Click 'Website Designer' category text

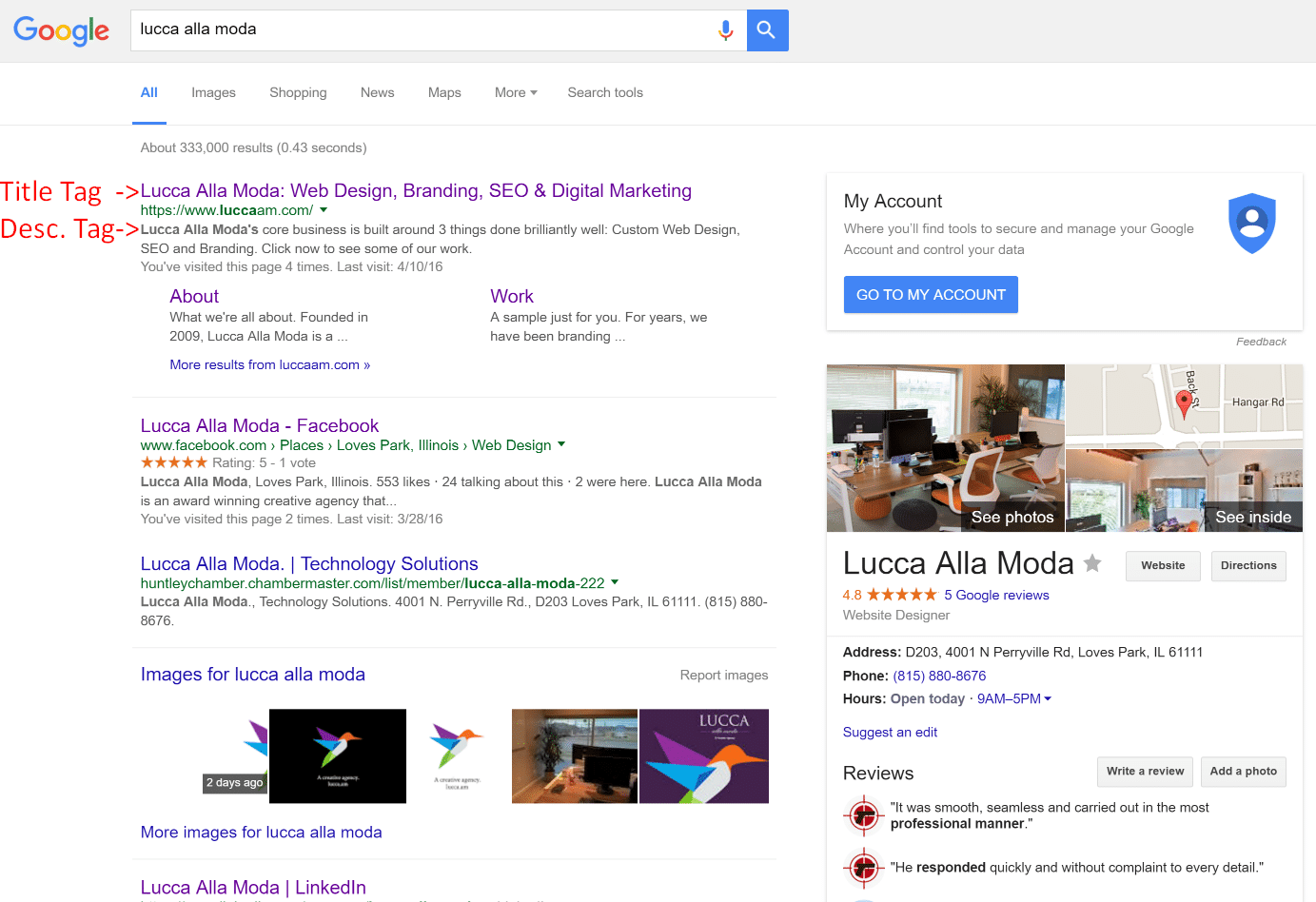click(896, 616)
